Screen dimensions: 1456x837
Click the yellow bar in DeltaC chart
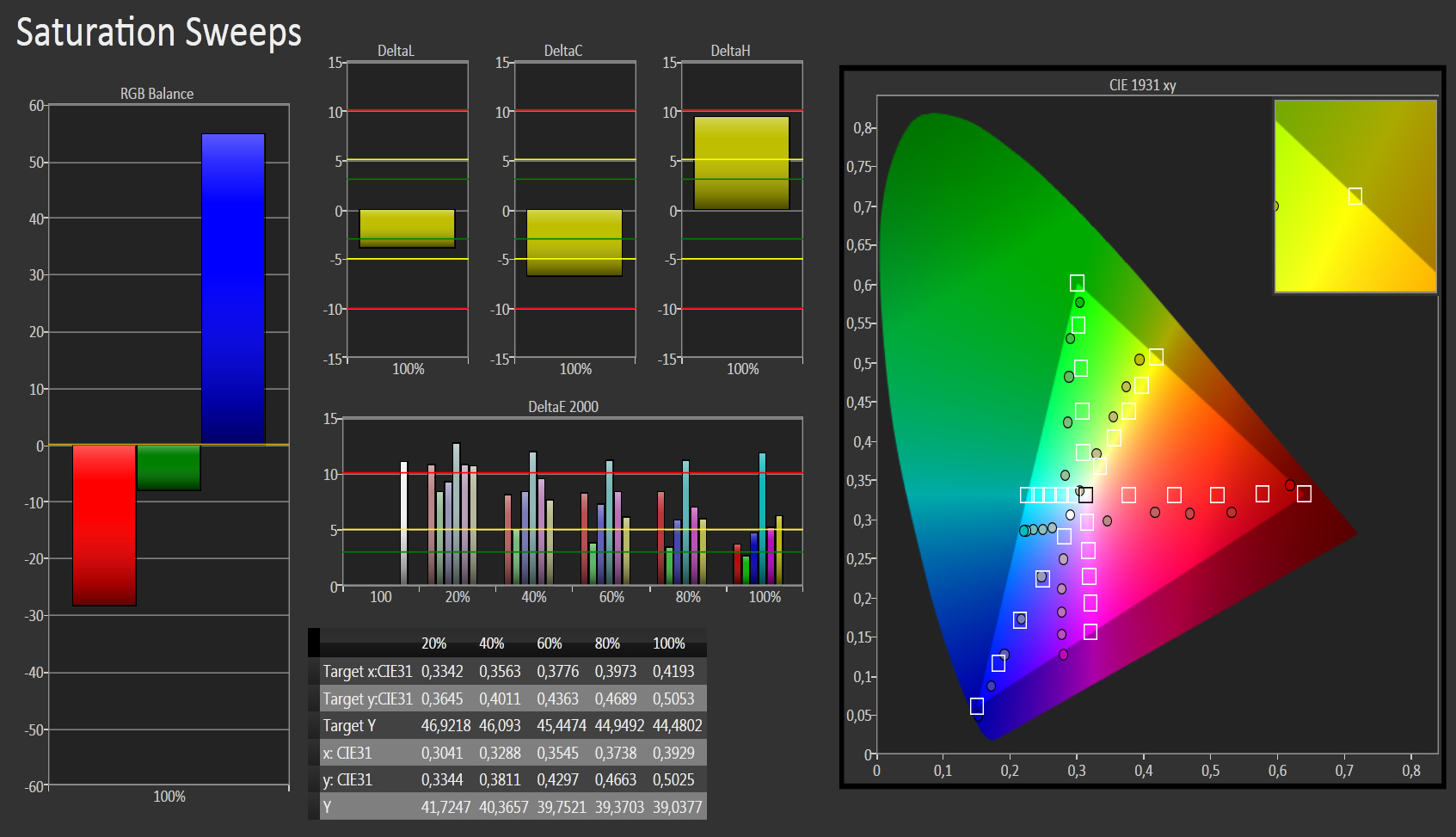574,243
